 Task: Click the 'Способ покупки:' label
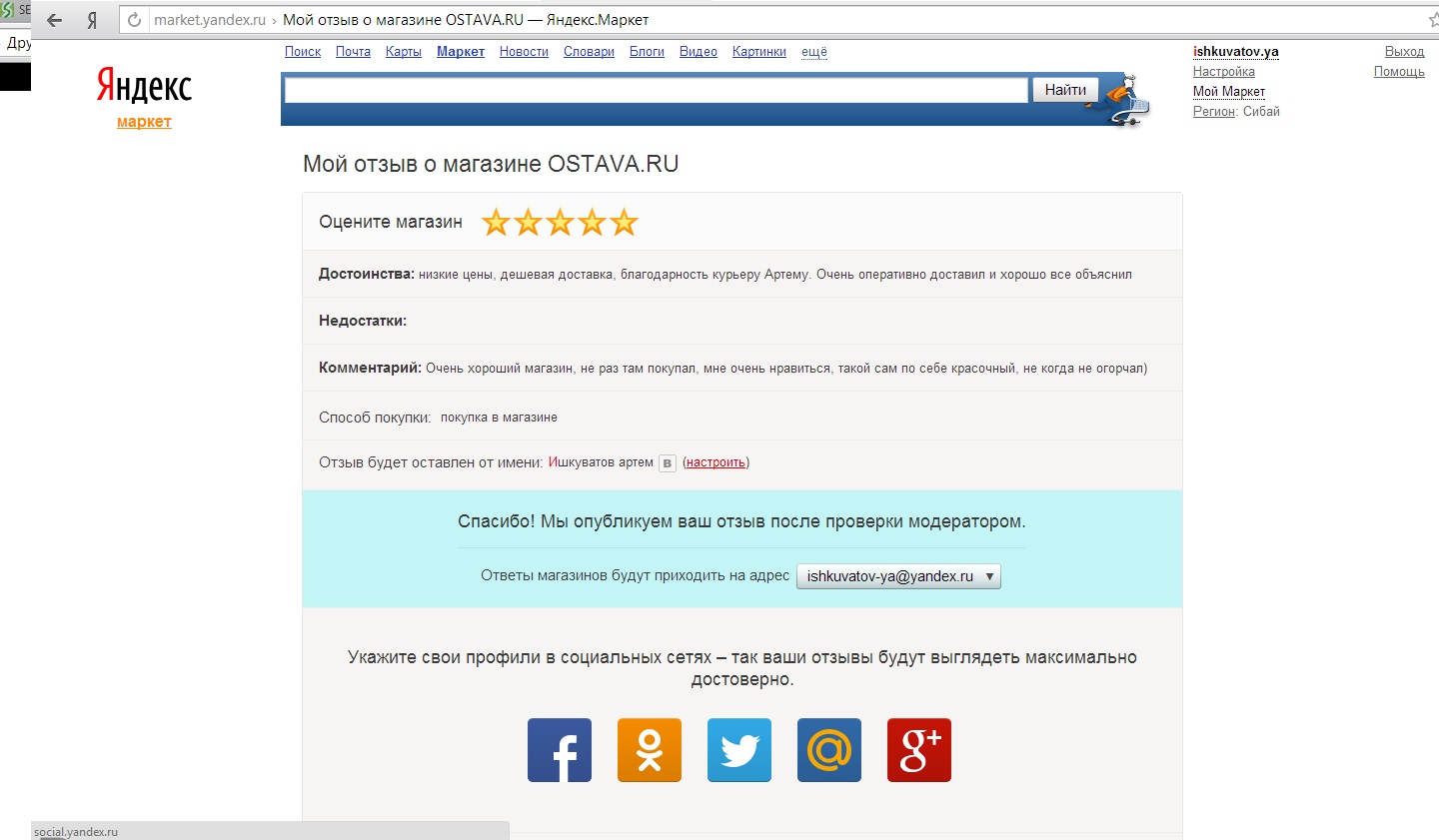tap(375, 418)
